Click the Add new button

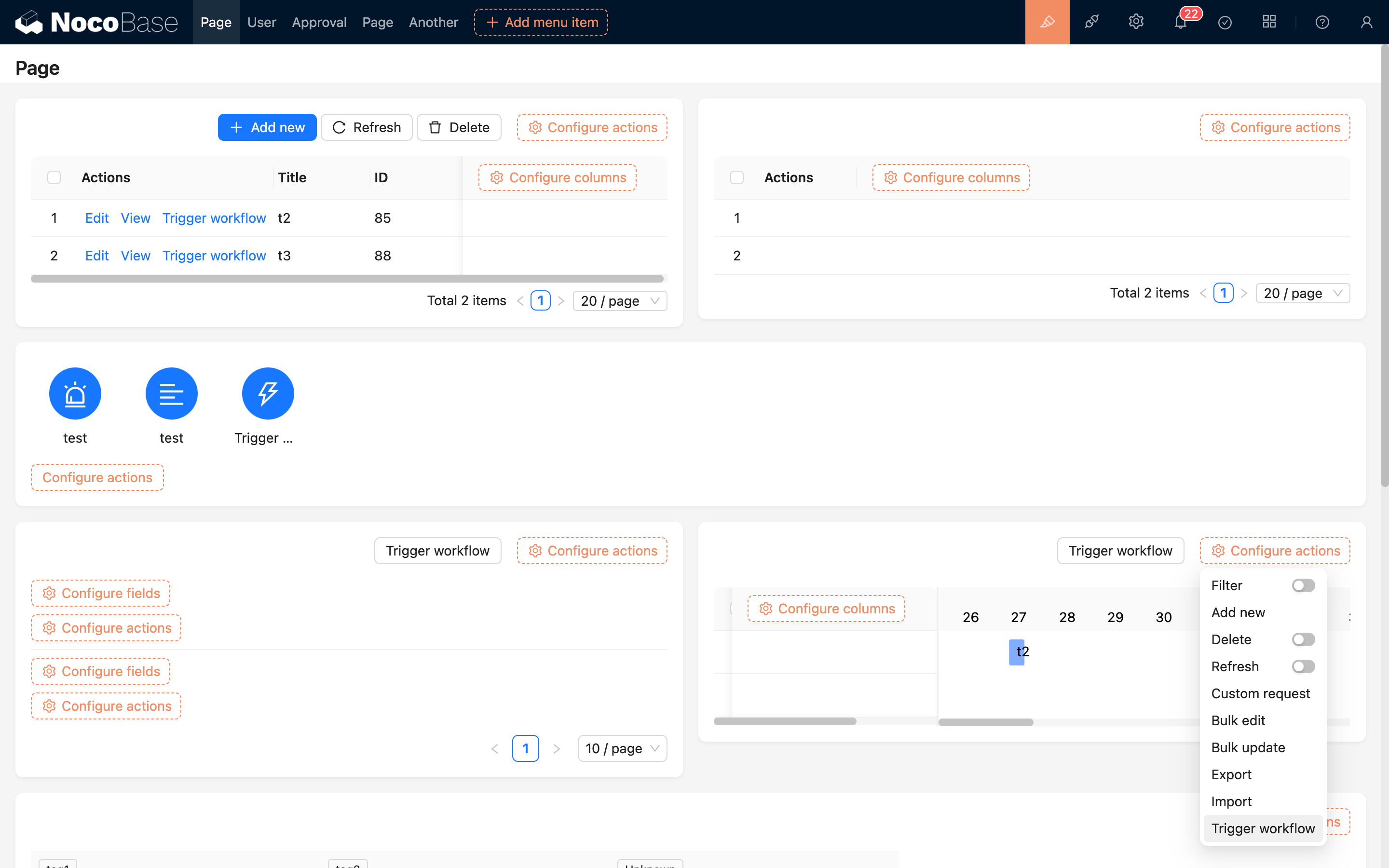tap(267, 127)
